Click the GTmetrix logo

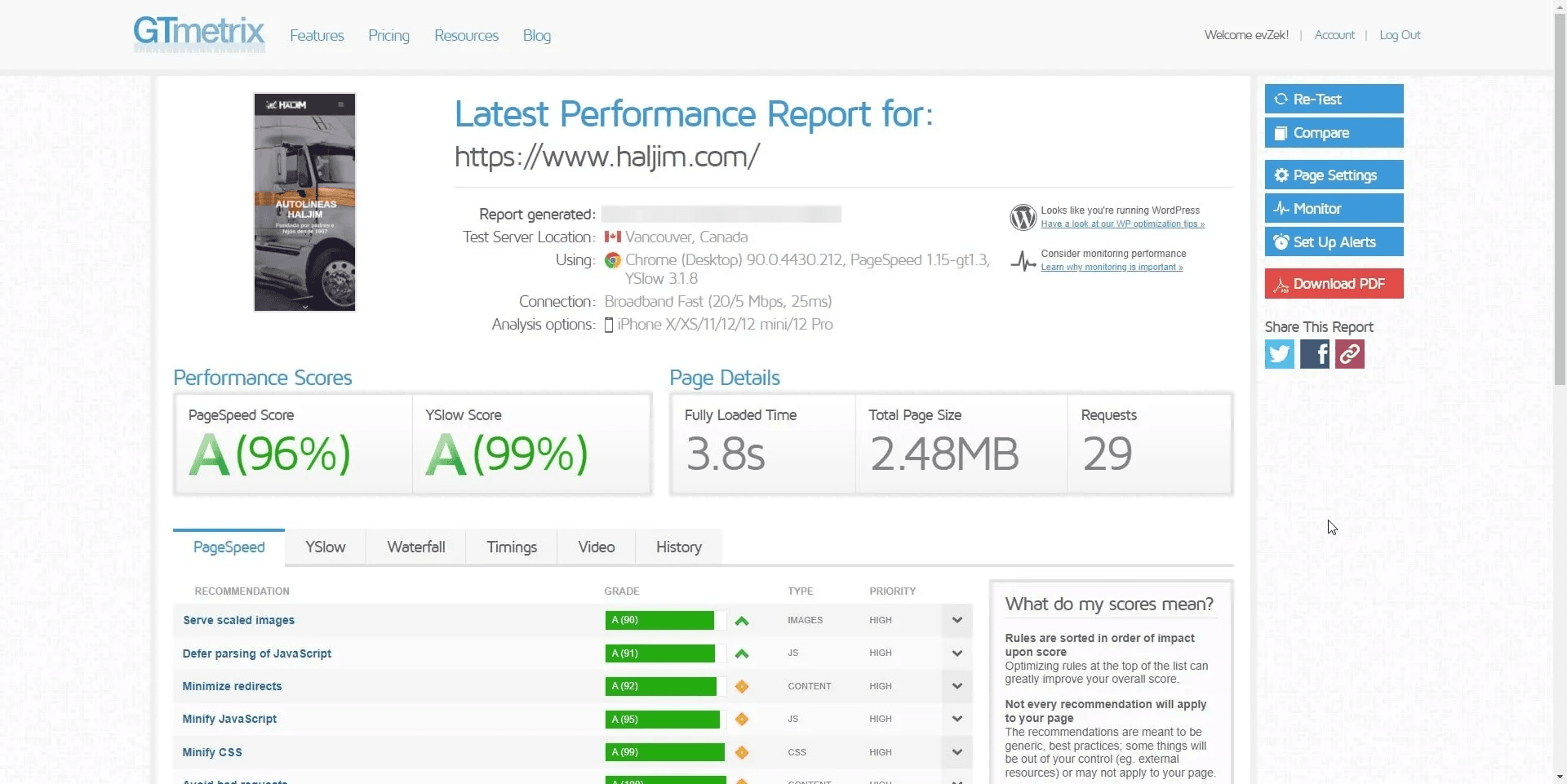pos(199,34)
